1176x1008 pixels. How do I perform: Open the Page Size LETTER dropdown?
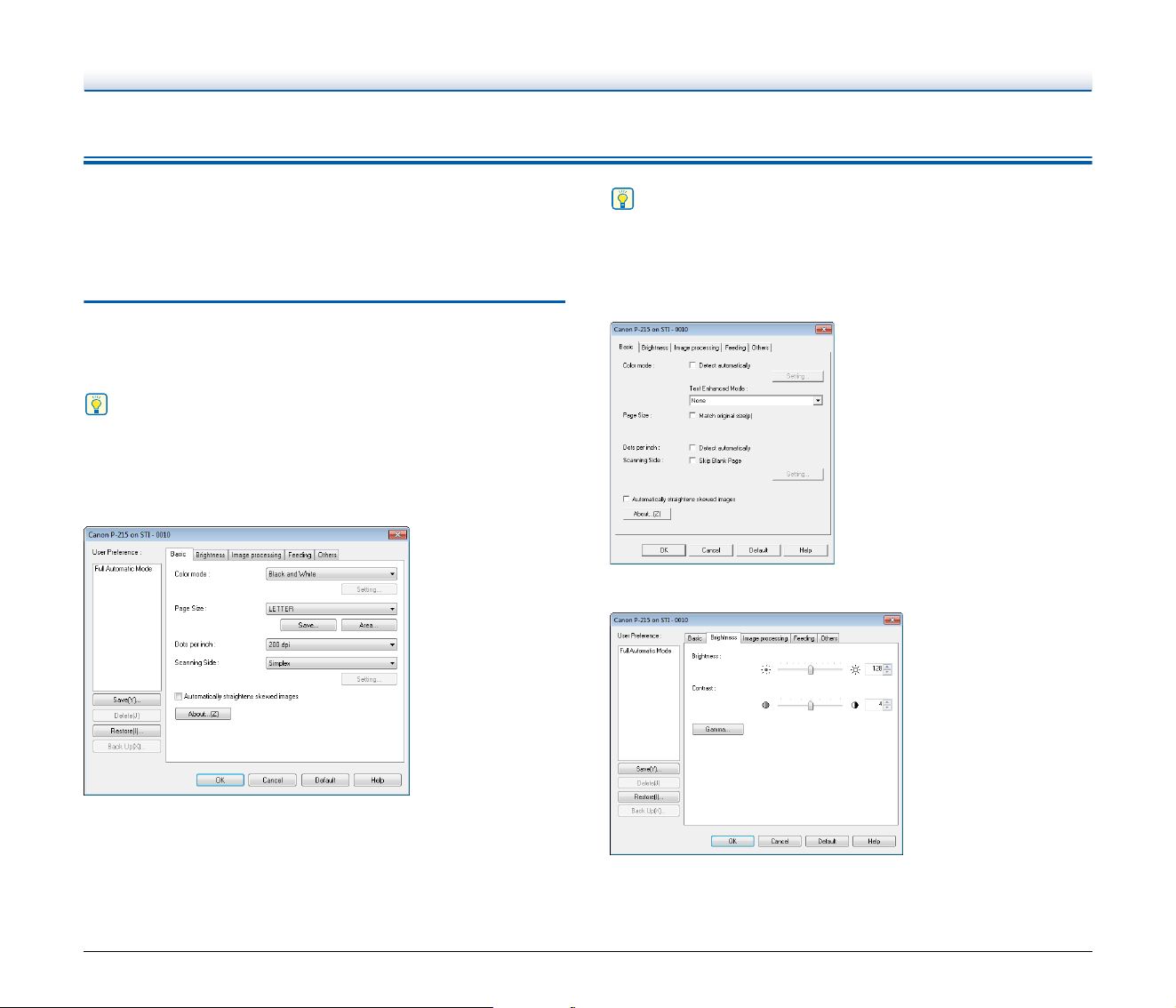click(x=332, y=609)
